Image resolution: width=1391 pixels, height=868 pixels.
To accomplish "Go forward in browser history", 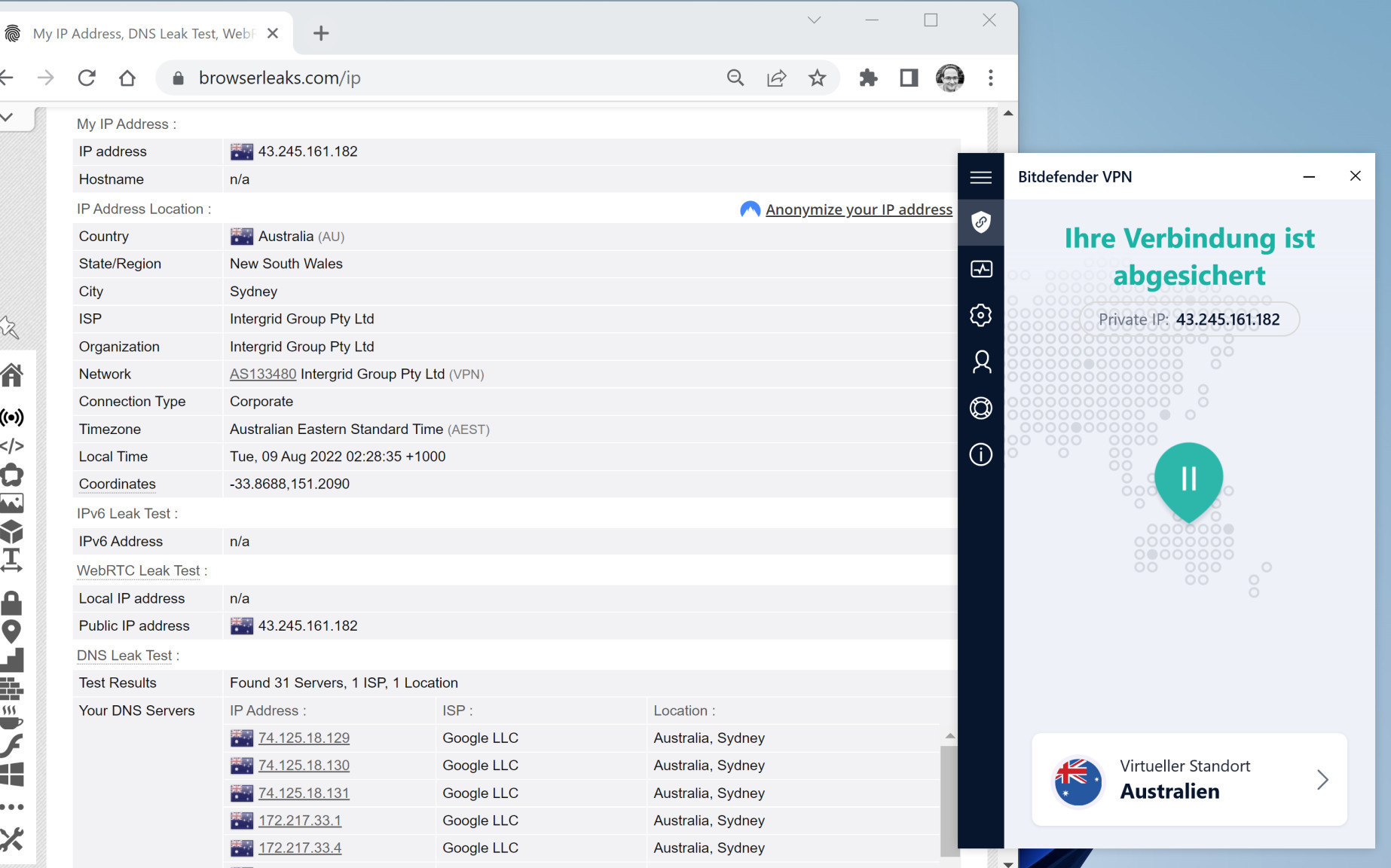I will (x=46, y=78).
